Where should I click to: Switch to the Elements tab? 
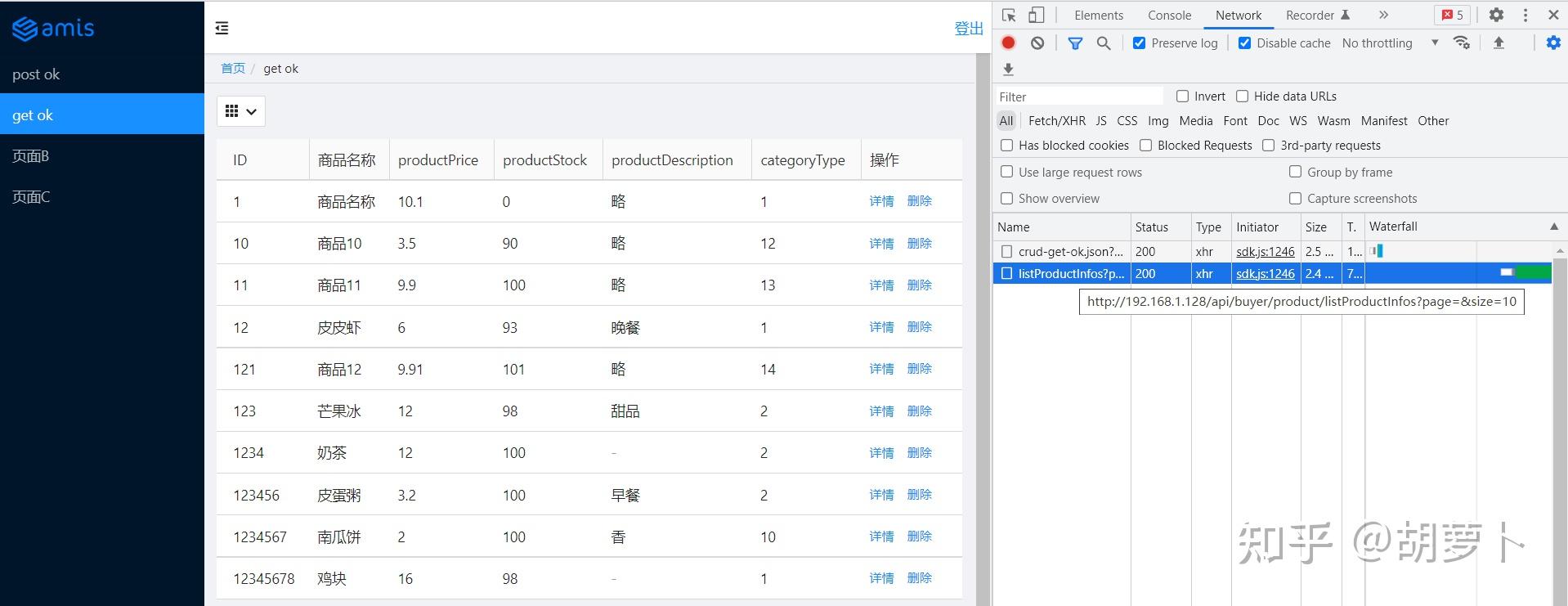(x=1099, y=16)
